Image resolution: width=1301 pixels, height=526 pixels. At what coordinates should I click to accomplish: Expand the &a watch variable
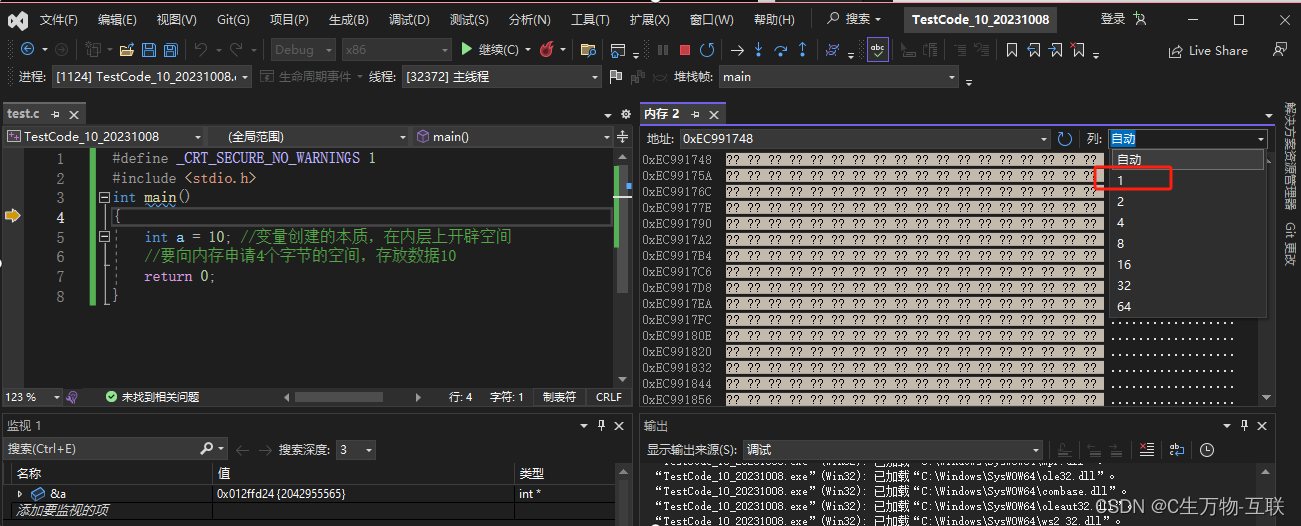(x=20, y=494)
